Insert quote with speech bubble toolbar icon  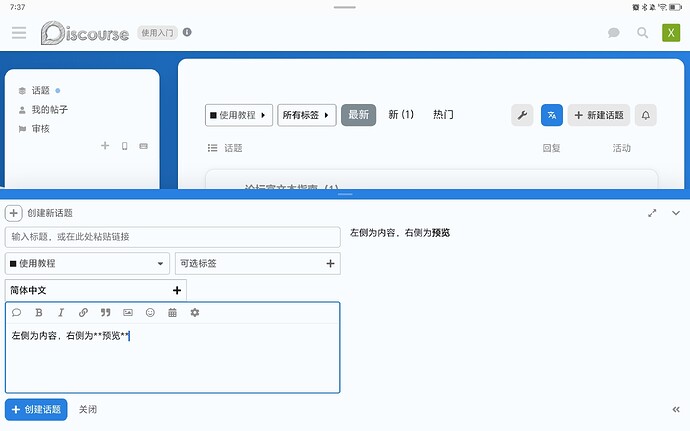[x=17, y=313]
